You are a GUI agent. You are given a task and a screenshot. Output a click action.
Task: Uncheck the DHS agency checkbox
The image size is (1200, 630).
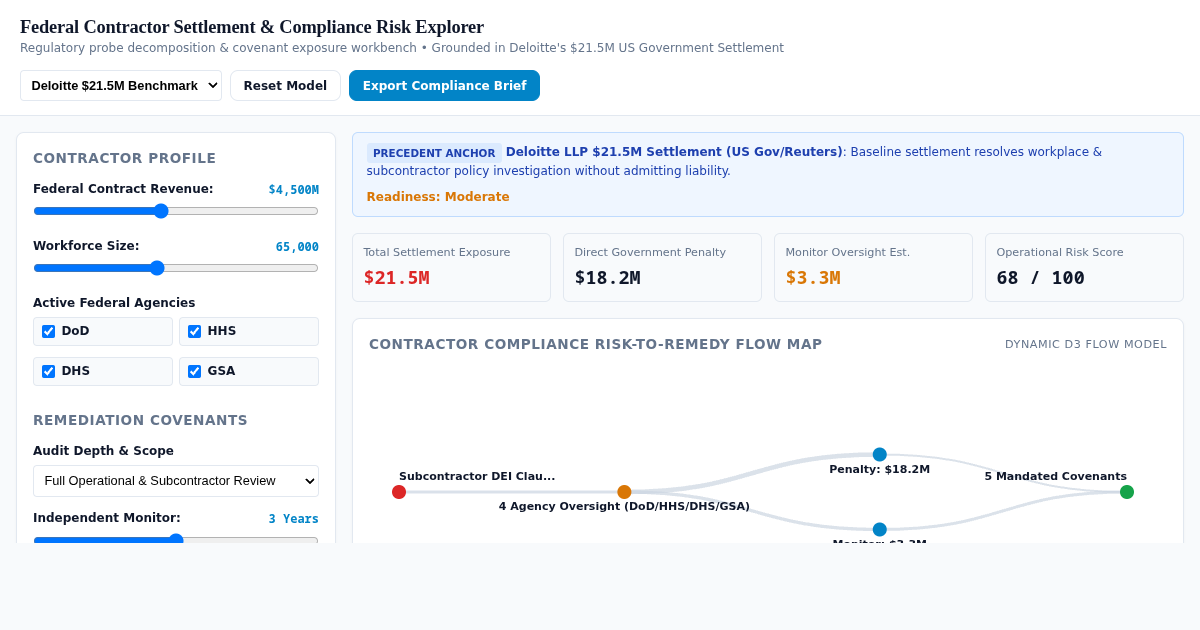coord(48,371)
